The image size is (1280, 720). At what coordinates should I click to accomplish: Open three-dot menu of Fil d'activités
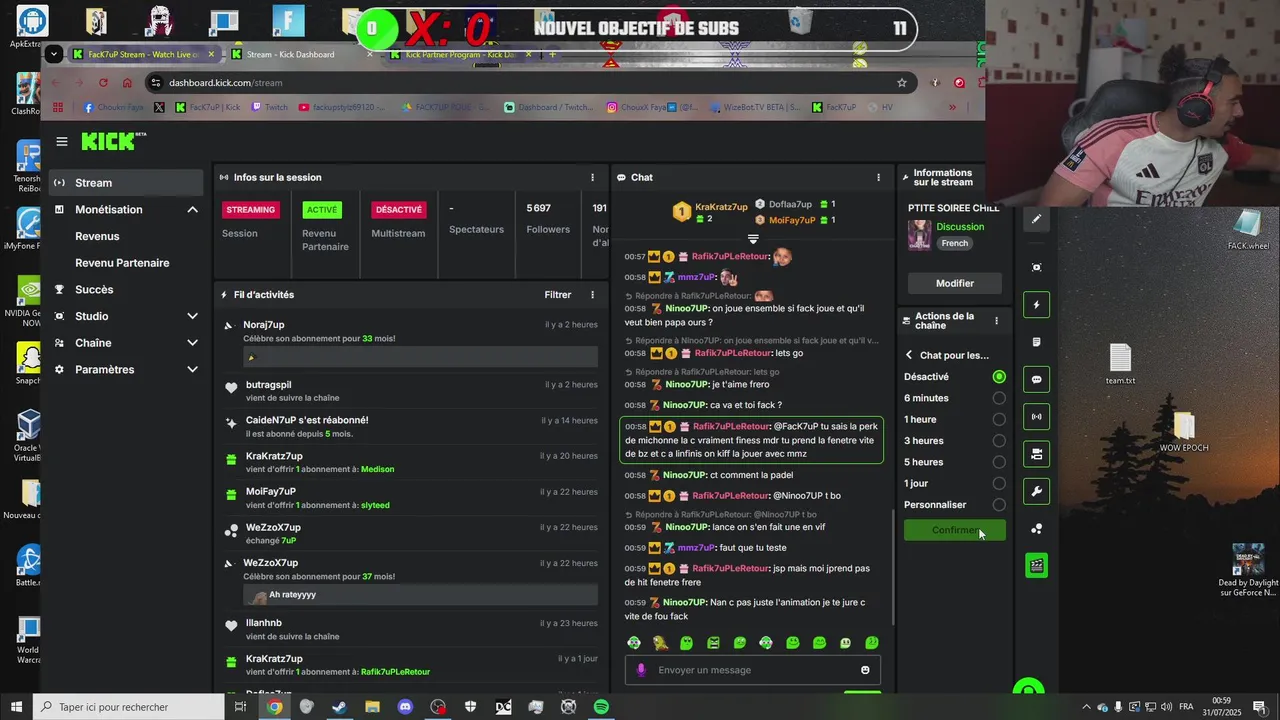[592, 295]
